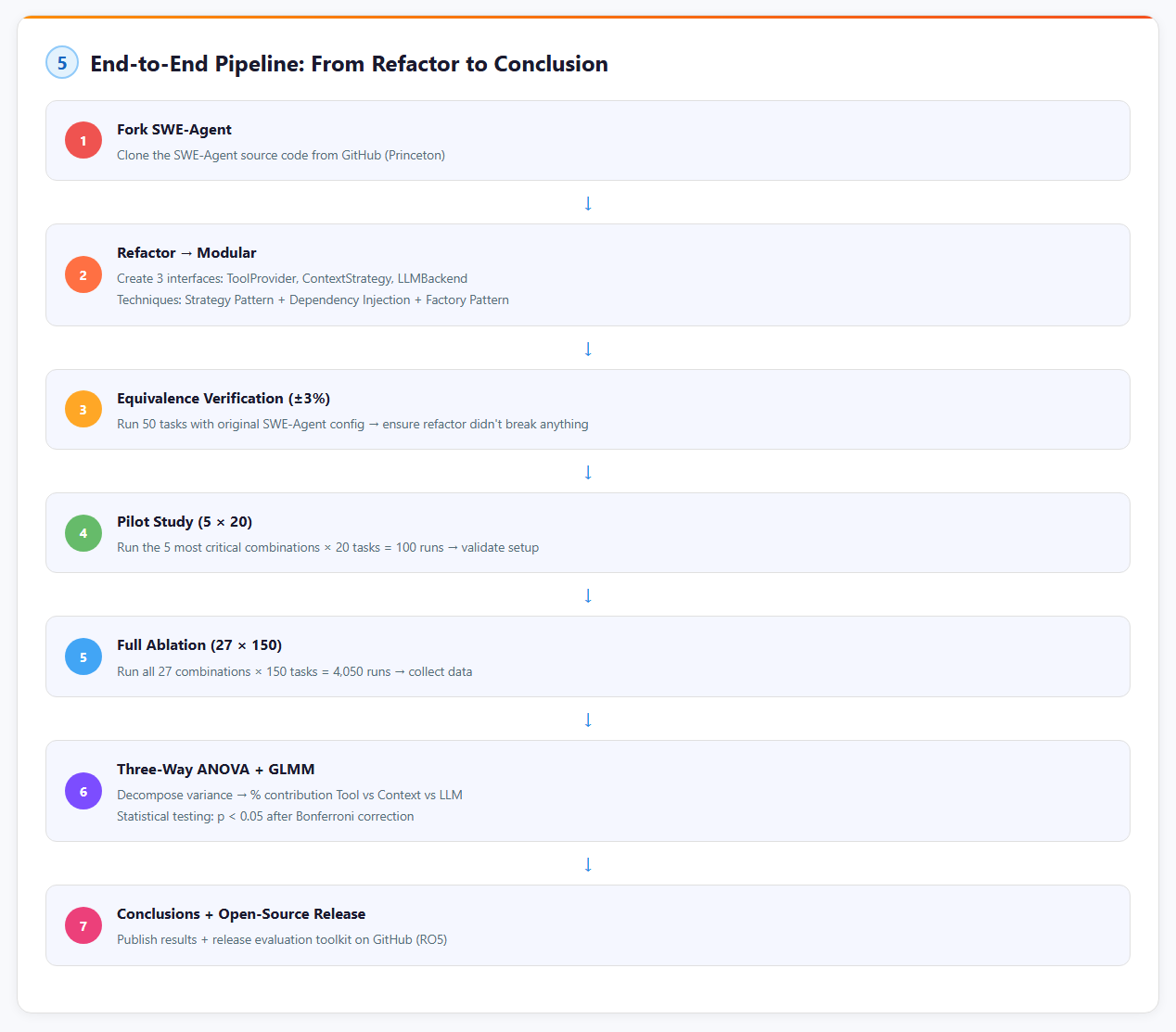The height and width of the screenshot is (1032, 1176).
Task: Select the orange step 2 circle
Action: 83,275
